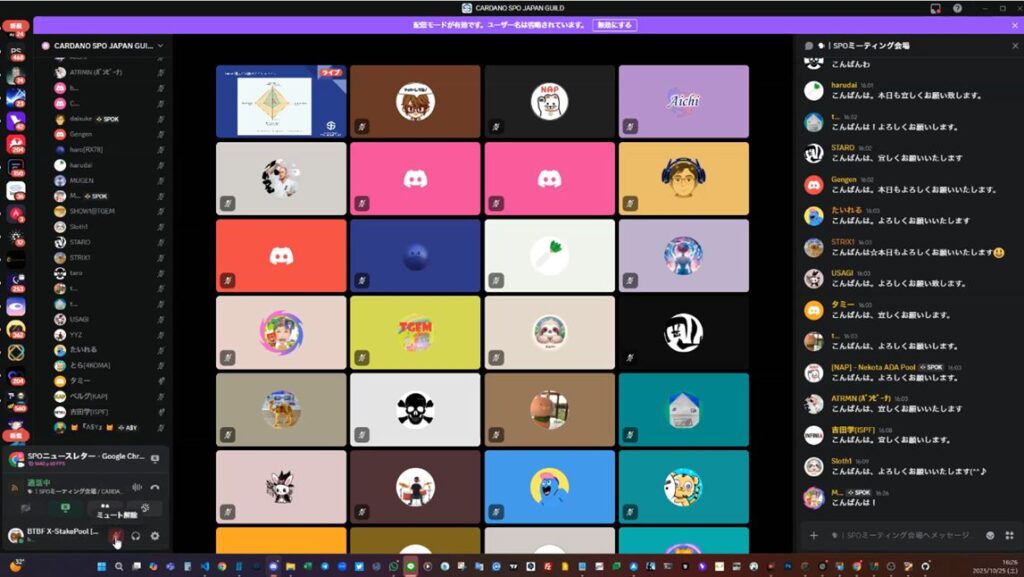Open noise suppression waveform icon
The width and height of the screenshot is (1024, 577).
pyautogui.click(x=137, y=487)
